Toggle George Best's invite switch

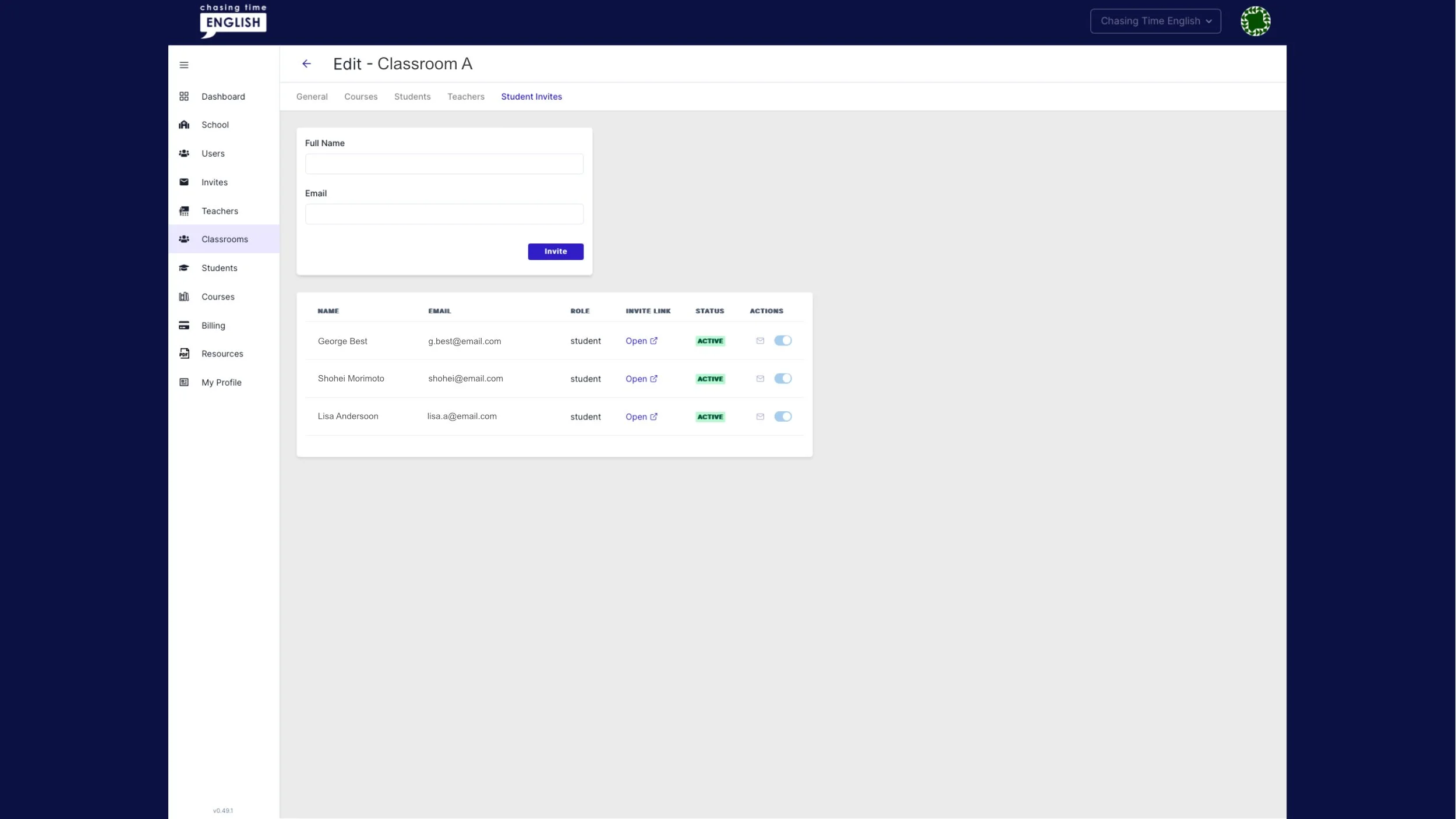pos(783,341)
